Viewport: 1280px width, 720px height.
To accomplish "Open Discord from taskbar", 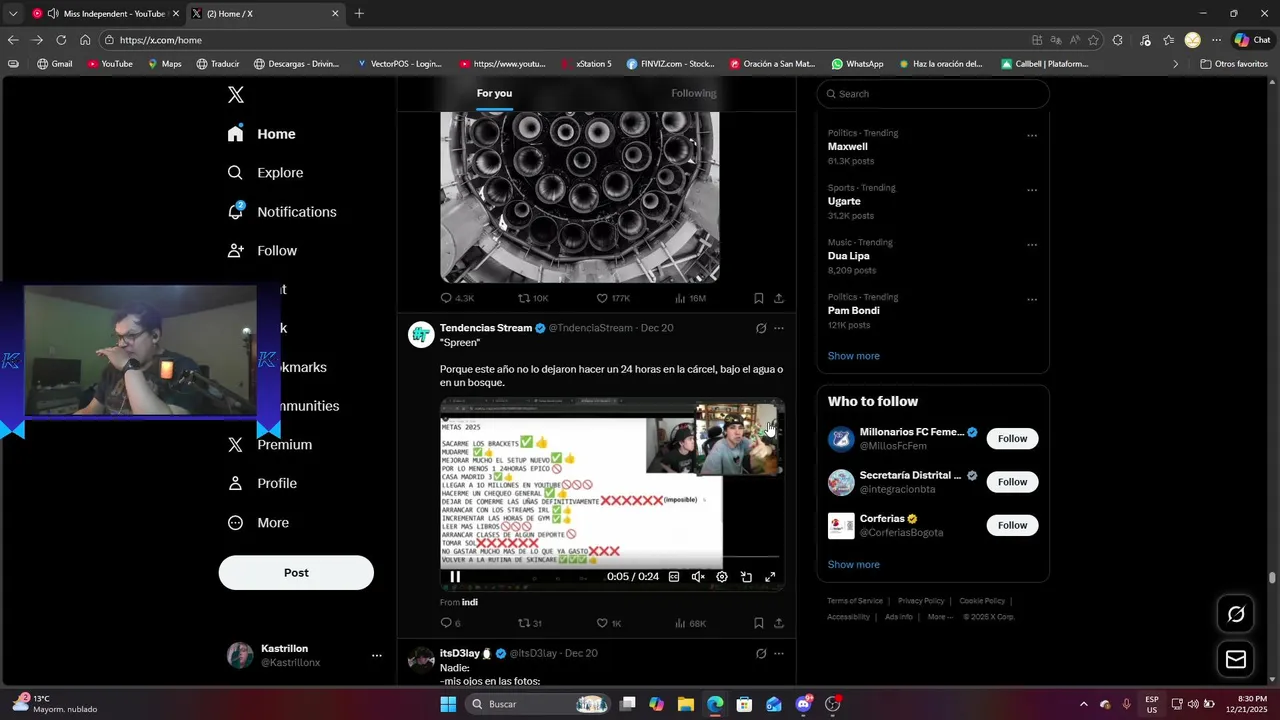I will click(803, 704).
